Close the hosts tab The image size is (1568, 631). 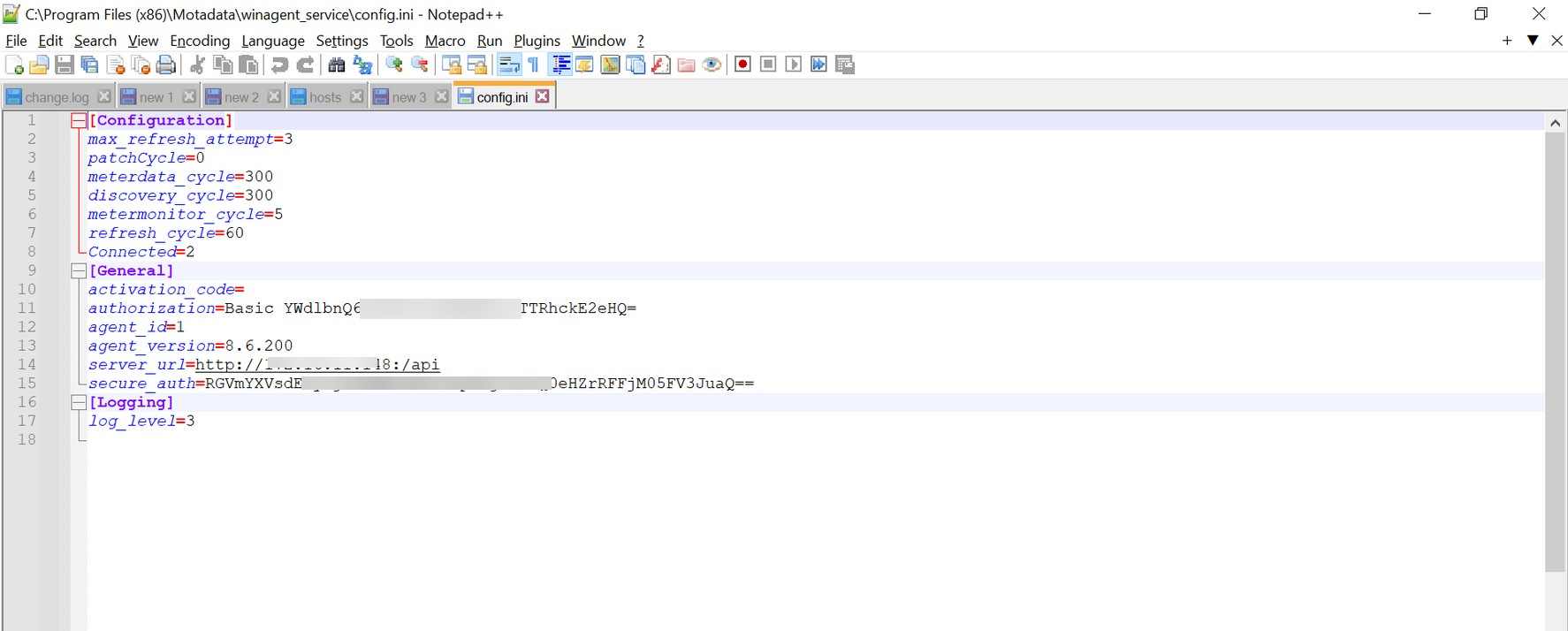[356, 96]
